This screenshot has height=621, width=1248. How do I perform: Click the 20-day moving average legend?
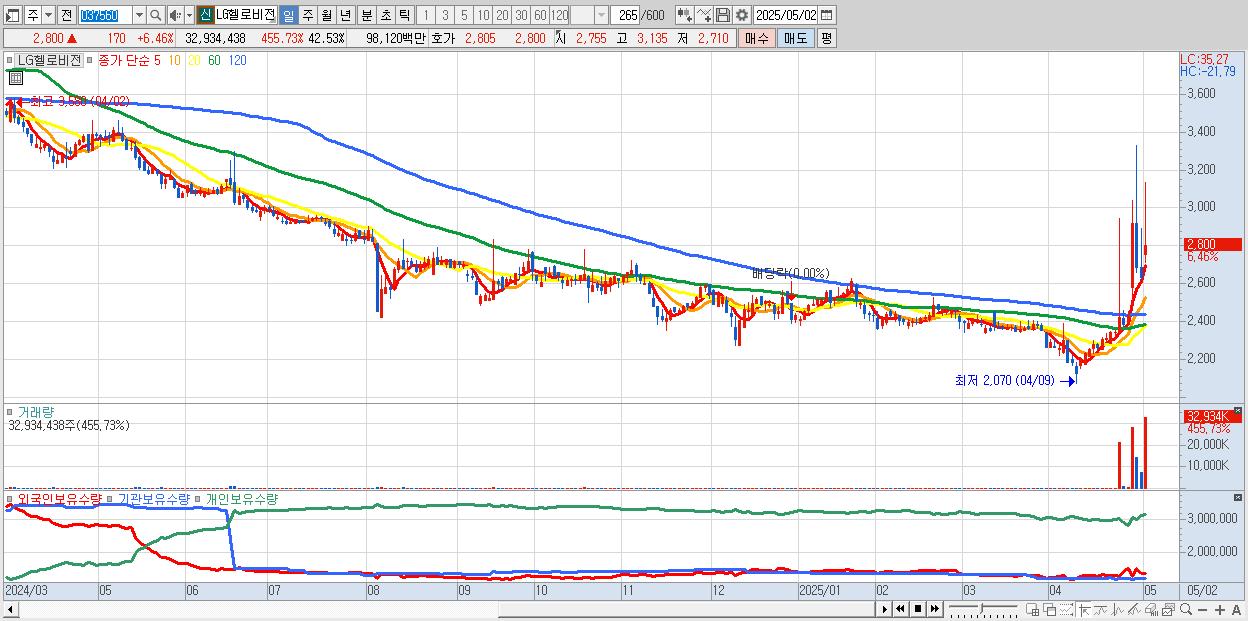click(194, 60)
